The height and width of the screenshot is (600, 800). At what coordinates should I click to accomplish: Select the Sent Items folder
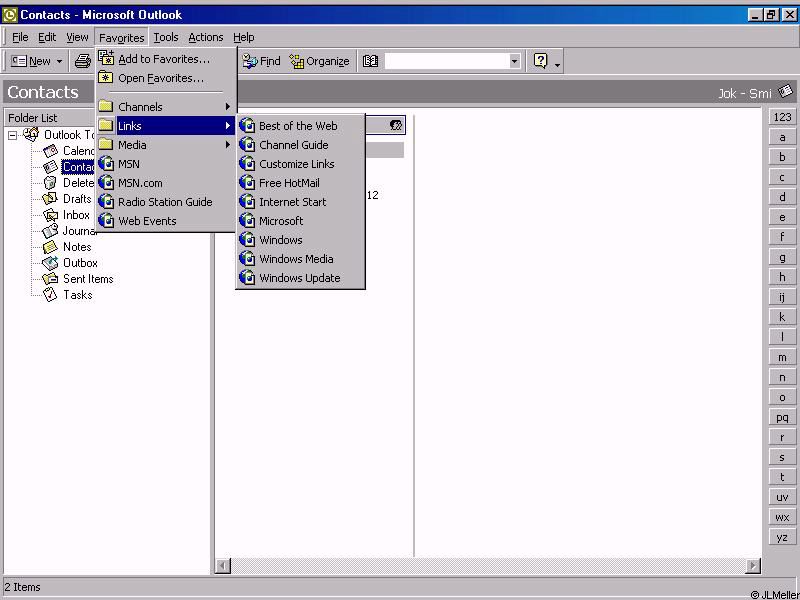78,279
